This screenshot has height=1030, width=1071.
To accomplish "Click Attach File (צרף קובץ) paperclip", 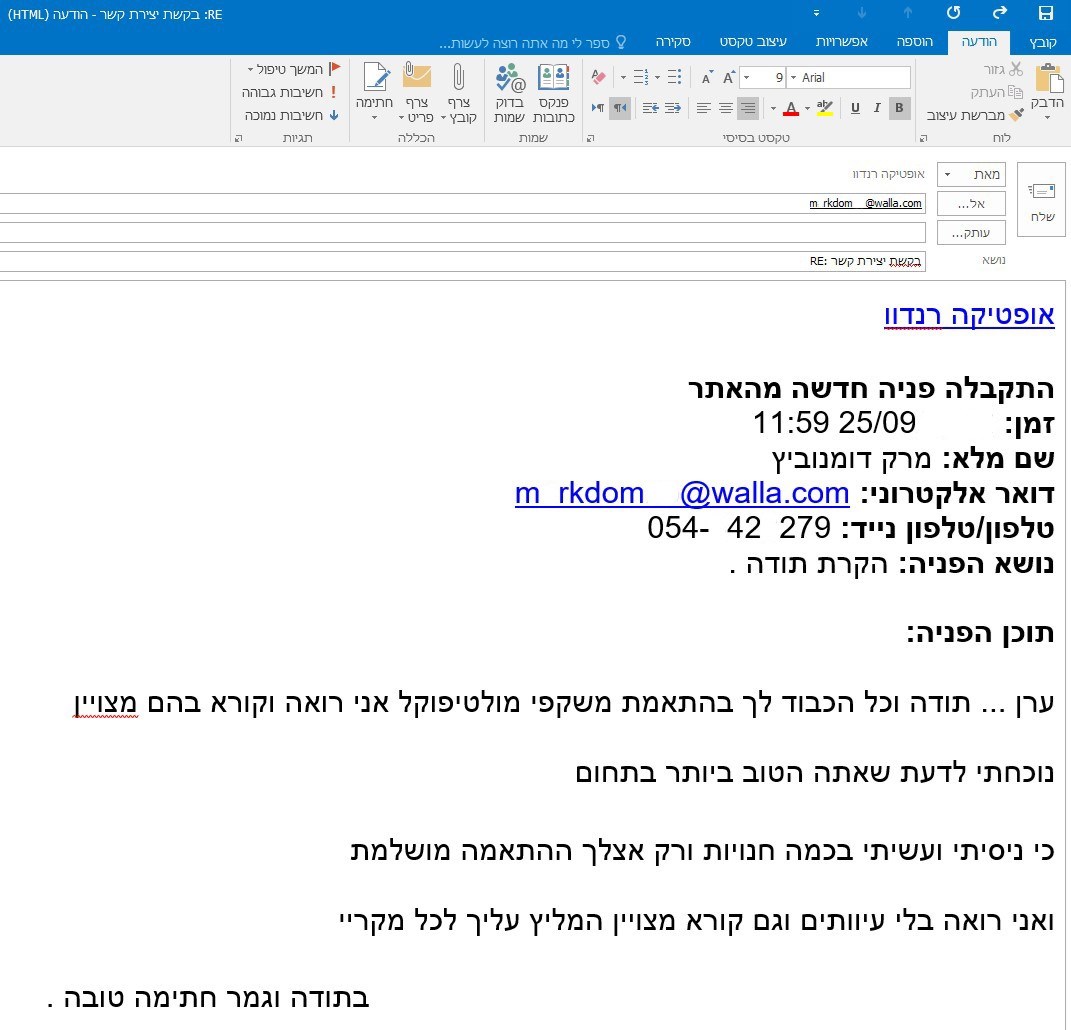I will coord(459,76).
